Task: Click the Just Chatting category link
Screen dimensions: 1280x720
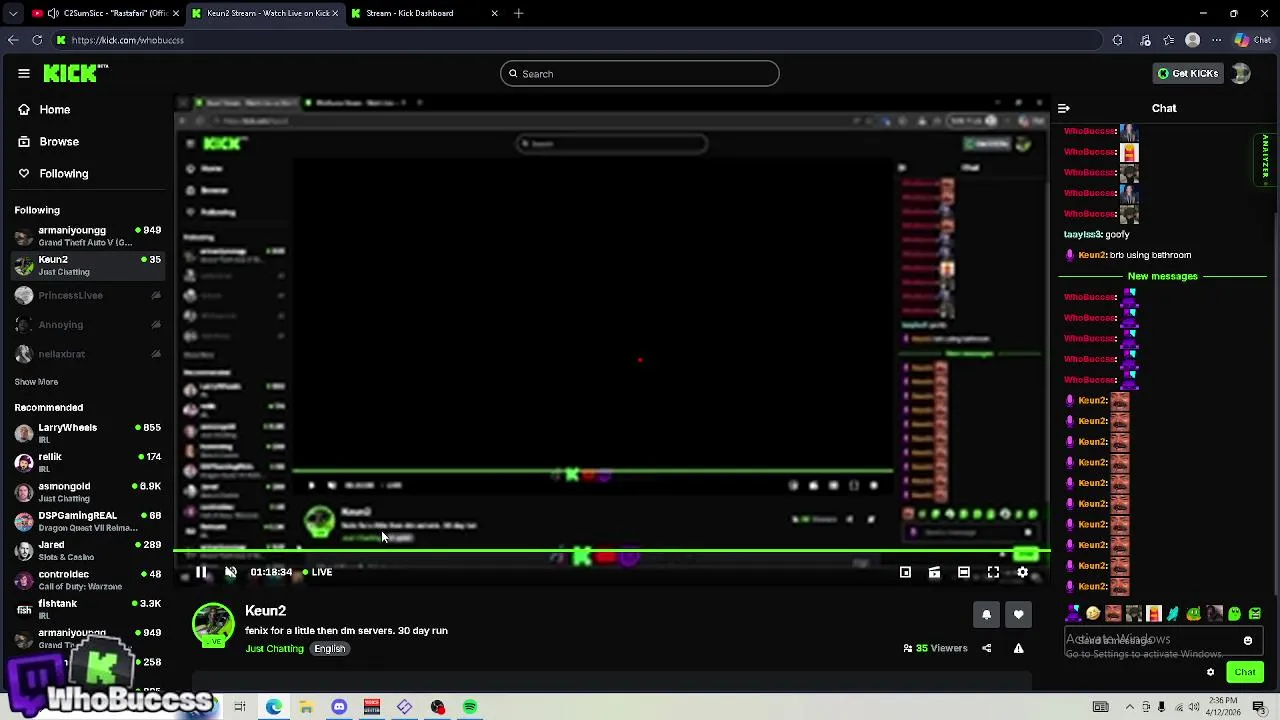Action: pyautogui.click(x=274, y=649)
